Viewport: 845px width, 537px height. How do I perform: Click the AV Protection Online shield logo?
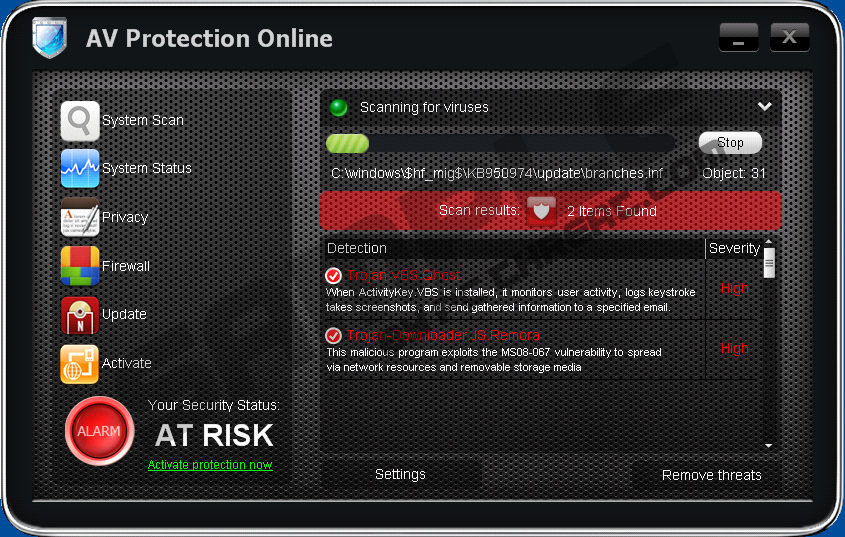click(49, 37)
